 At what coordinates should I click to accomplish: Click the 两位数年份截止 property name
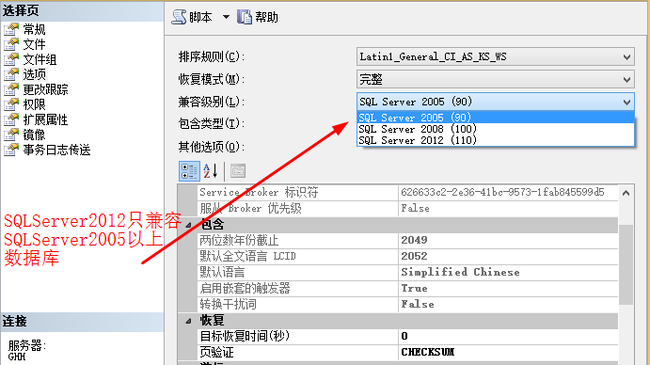click(x=239, y=240)
